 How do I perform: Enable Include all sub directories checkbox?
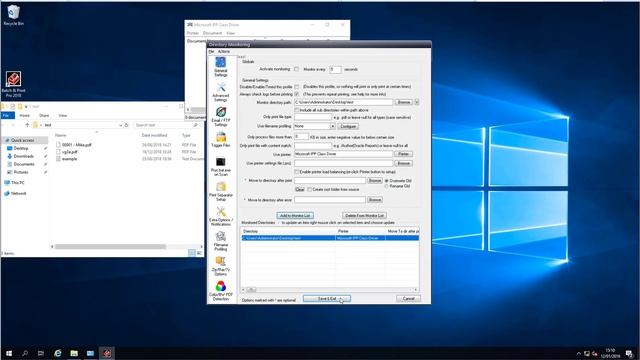pyautogui.click(x=297, y=110)
